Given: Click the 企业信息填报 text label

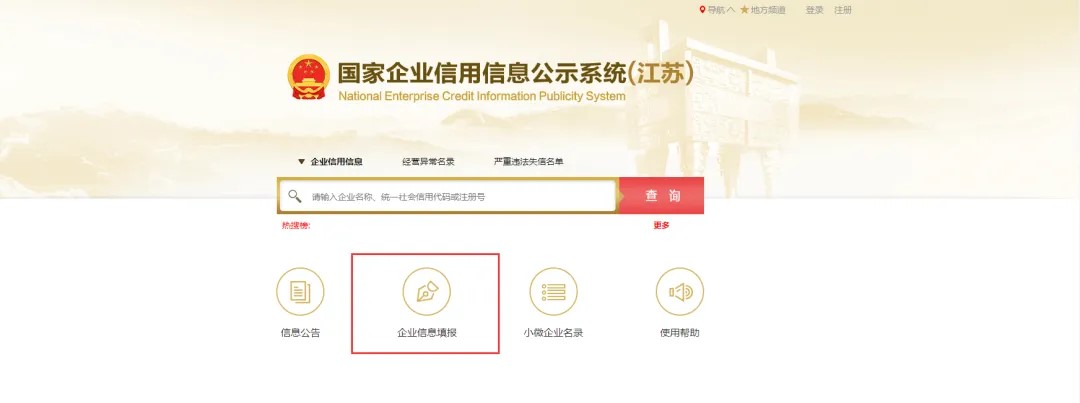Looking at the screenshot, I should pyautogui.click(x=427, y=333).
